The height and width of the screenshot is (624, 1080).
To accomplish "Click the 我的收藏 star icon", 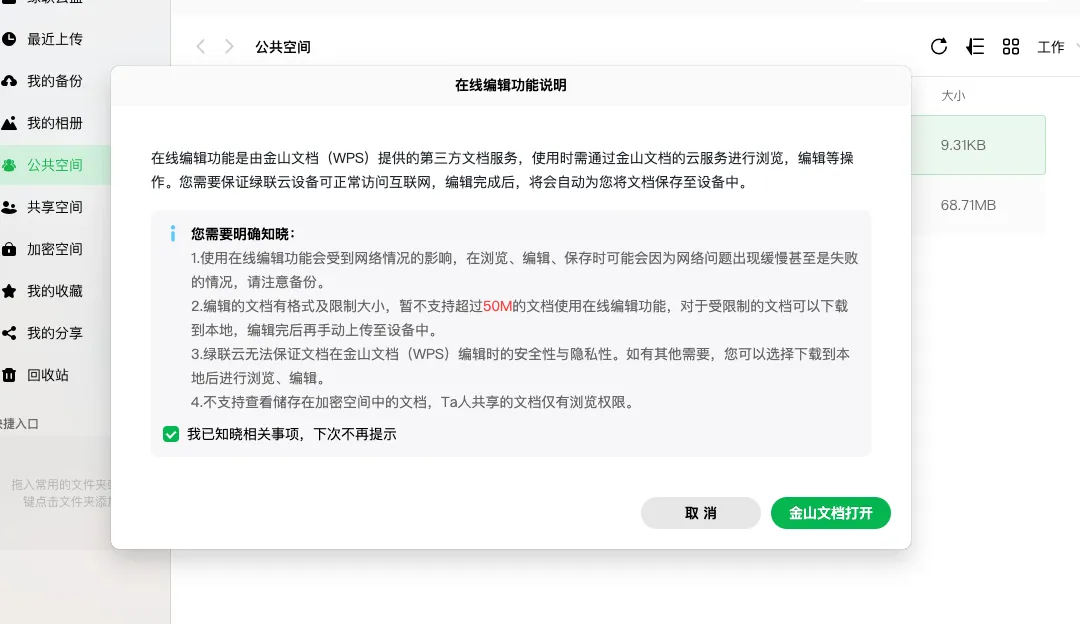I will 9,291.
